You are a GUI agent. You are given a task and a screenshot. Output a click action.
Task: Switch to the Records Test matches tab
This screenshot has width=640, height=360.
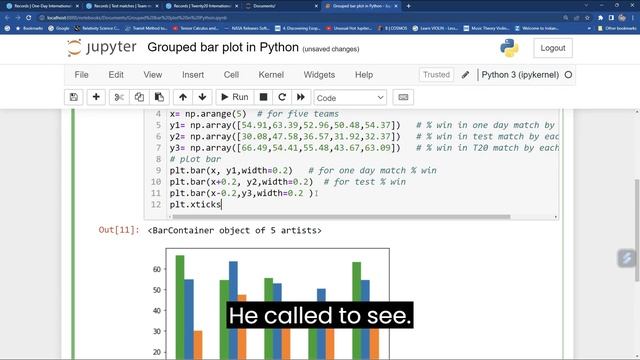(122, 6)
